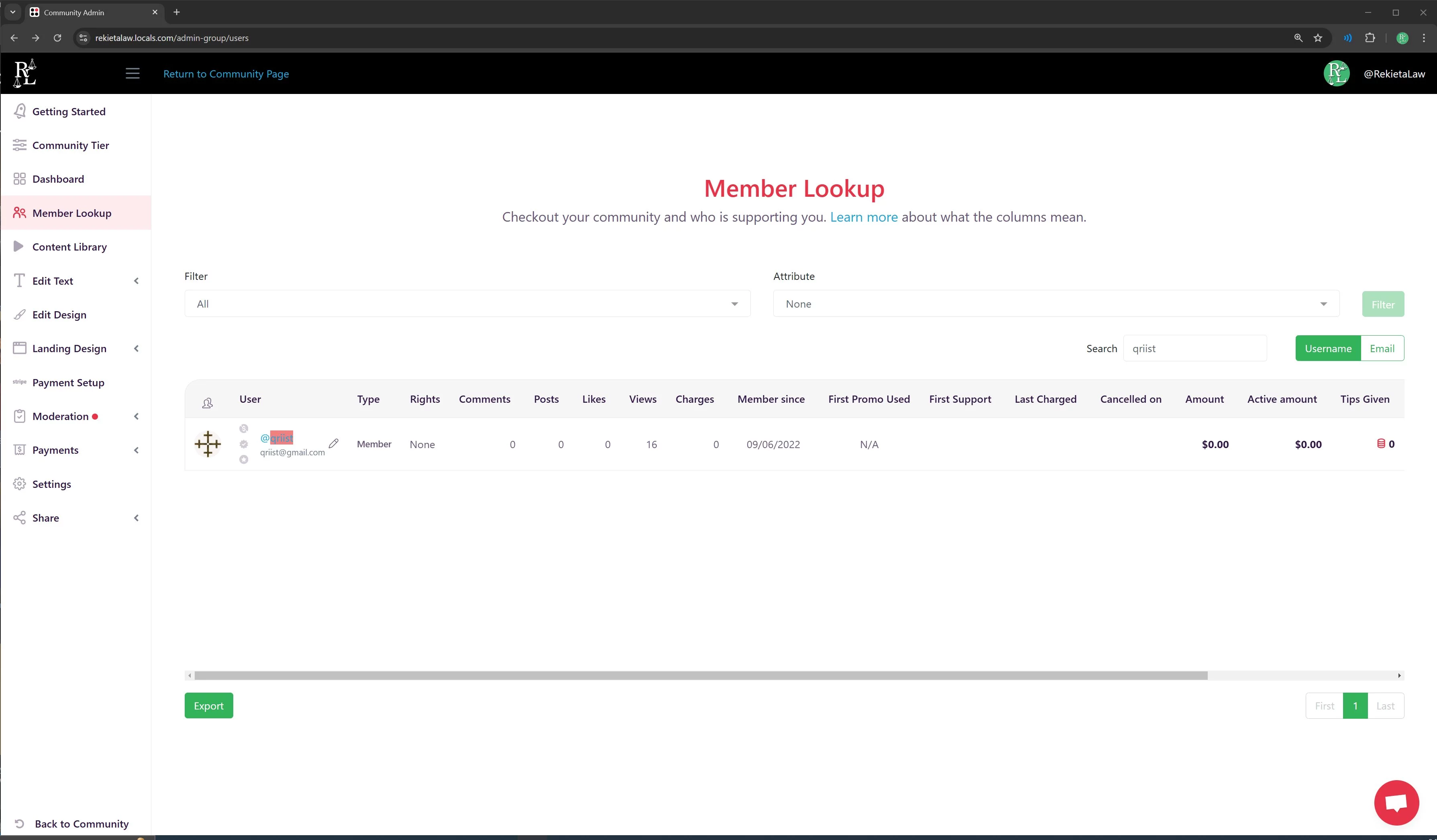Image resolution: width=1437 pixels, height=840 pixels.
Task: Open a new browser tab with the plus button
Action: coord(177,12)
